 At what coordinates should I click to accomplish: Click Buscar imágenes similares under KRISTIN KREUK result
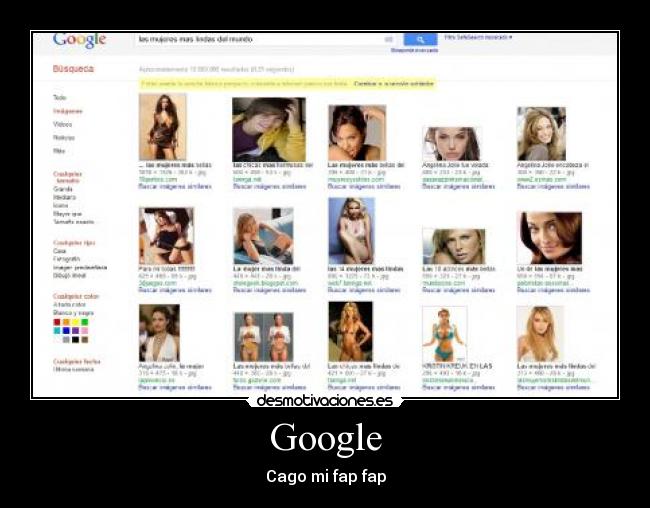pyautogui.click(x=458, y=387)
